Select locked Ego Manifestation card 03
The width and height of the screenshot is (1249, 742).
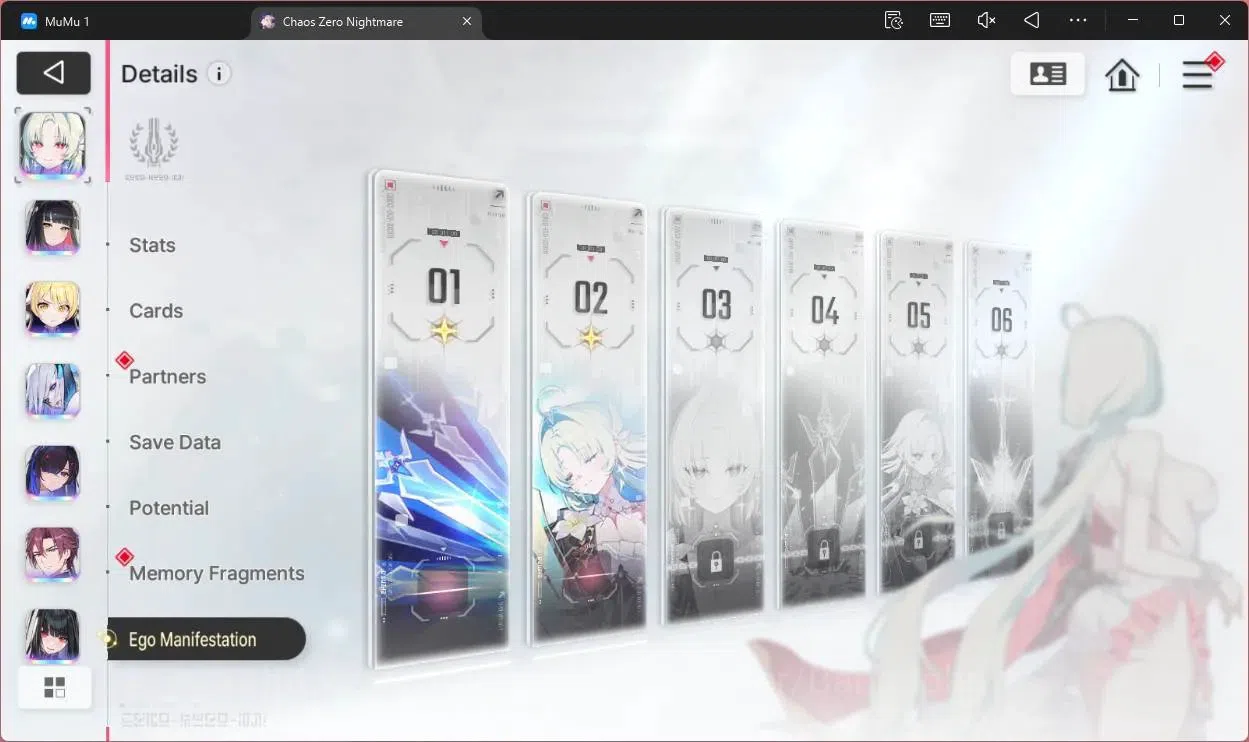pos(715,415)
